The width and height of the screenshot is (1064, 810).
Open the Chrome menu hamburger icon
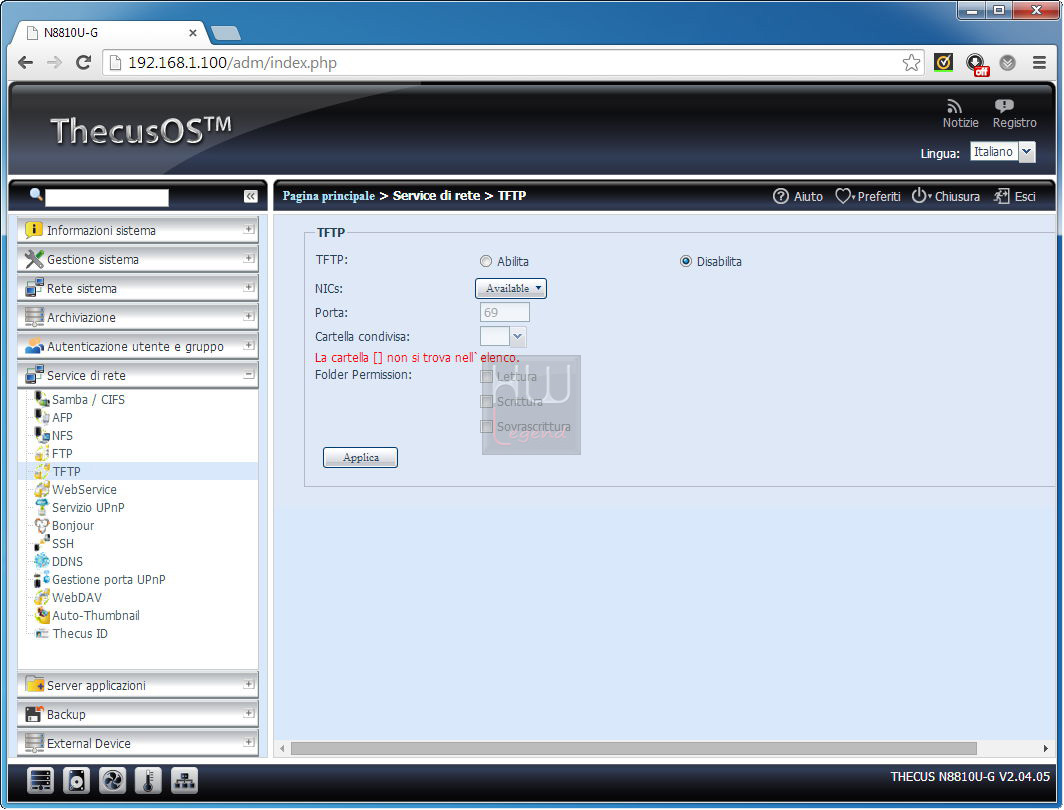pos(1039,62)
